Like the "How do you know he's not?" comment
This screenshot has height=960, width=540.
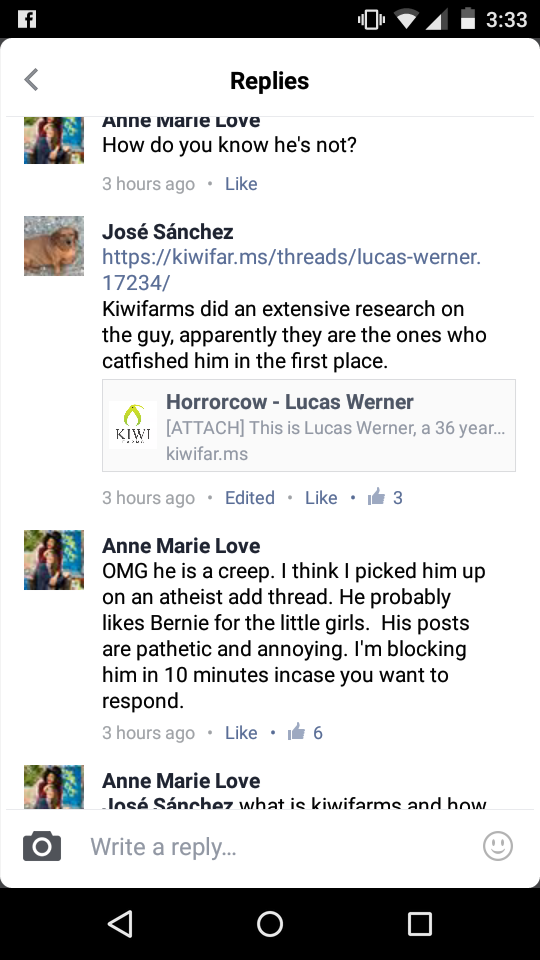[x=241, y=184]
